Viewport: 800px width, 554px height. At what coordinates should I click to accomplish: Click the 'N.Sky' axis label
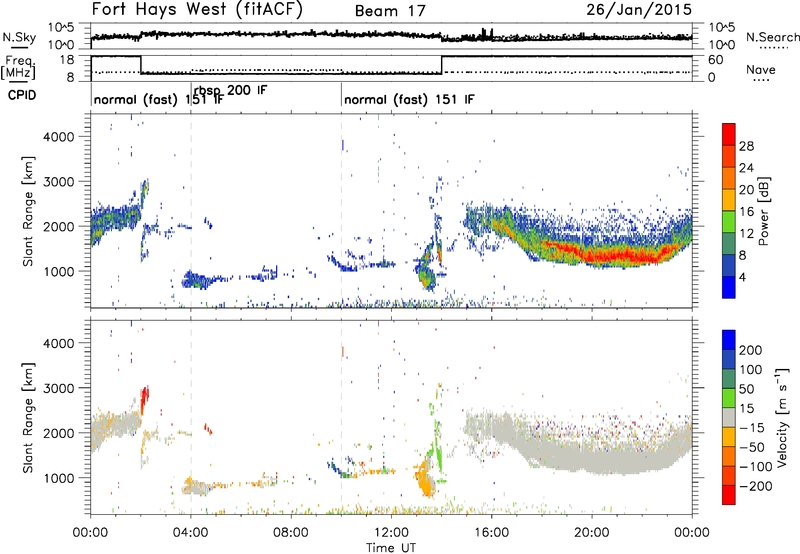[x=19, y=37]
